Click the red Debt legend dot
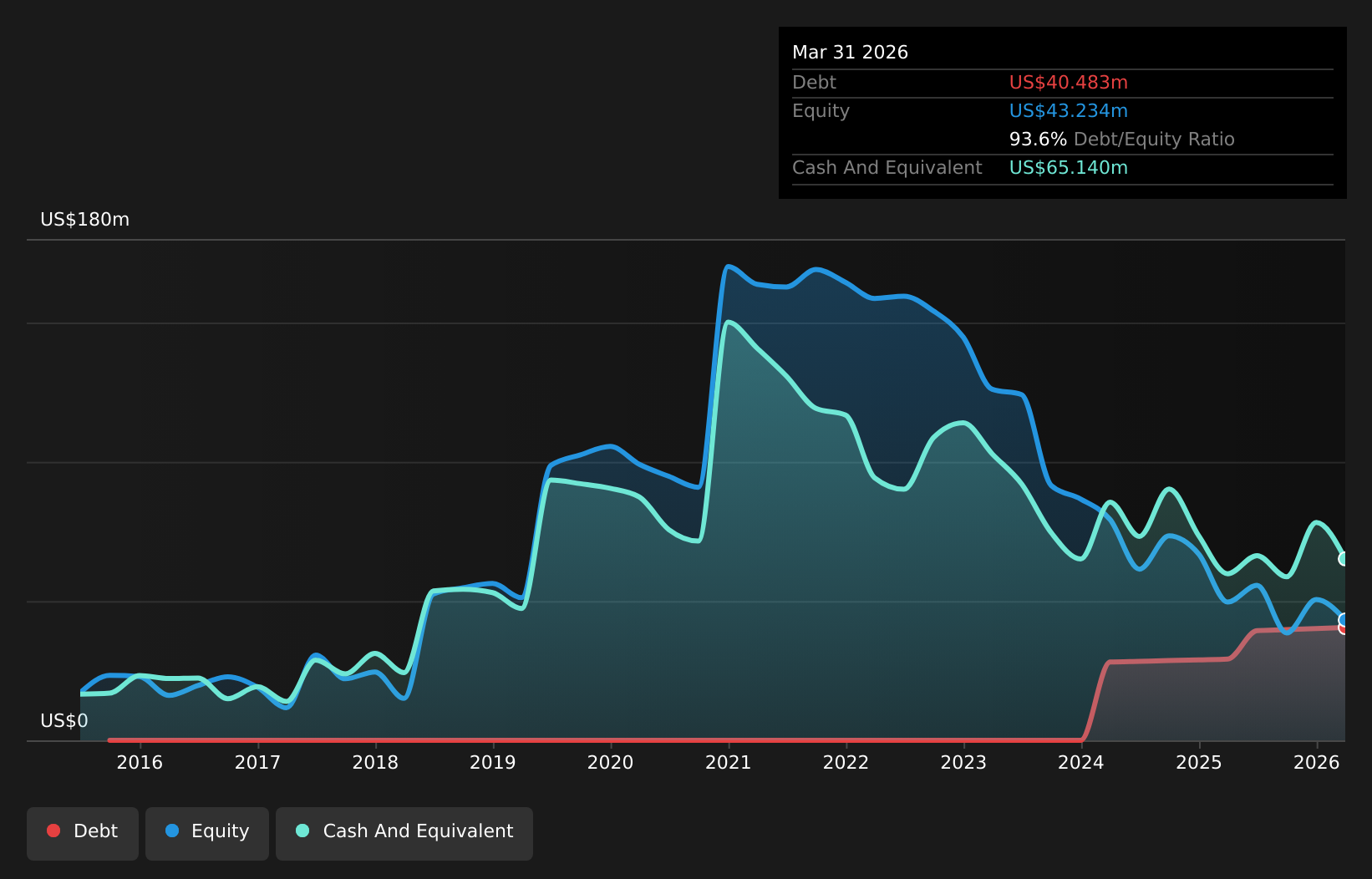 coord(53,831)
